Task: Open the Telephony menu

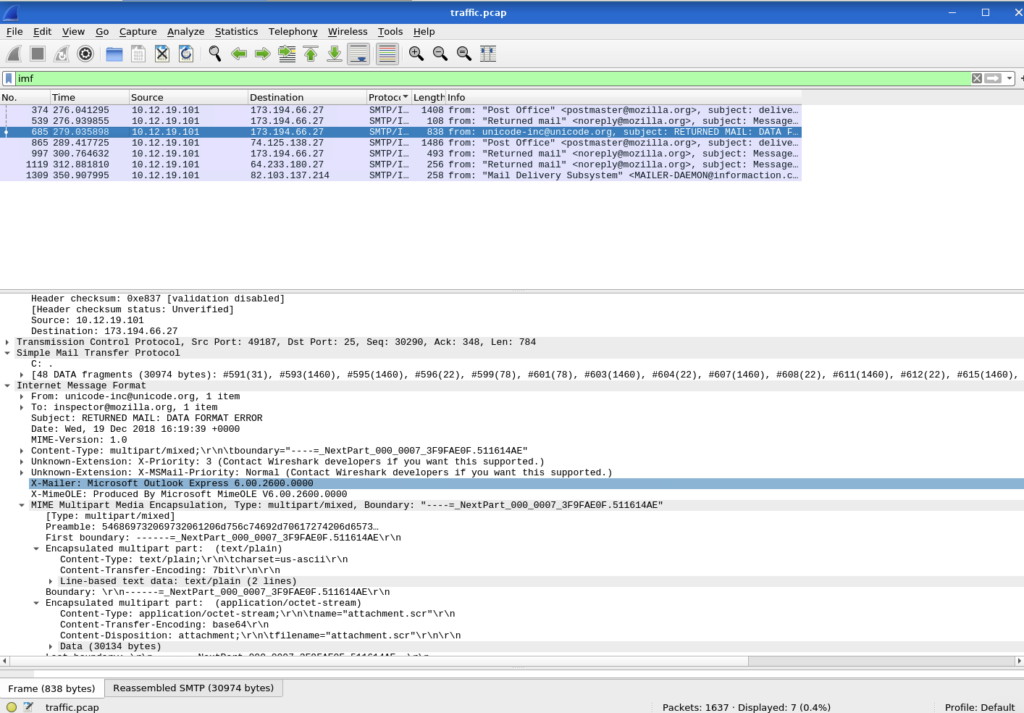Action: click(293, 31)
